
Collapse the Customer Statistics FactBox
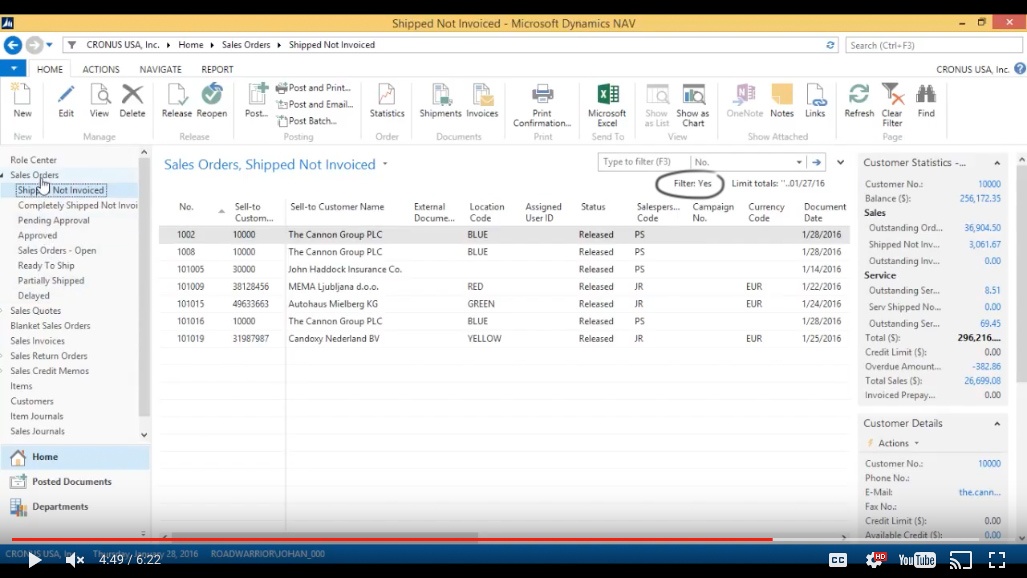(997, 163)
